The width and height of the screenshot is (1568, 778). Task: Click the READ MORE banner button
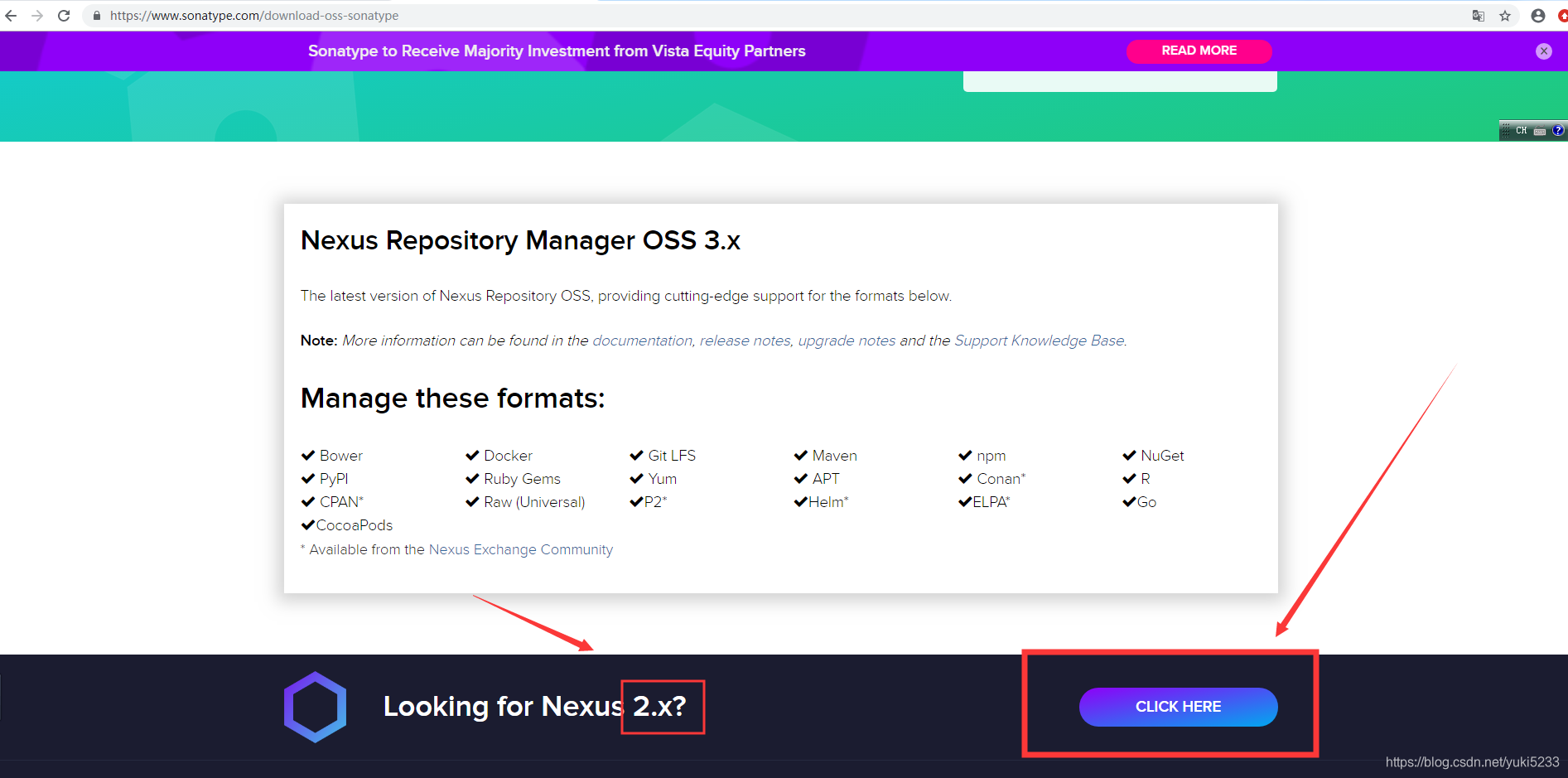pyautogui.click(x=1199, y=51)
